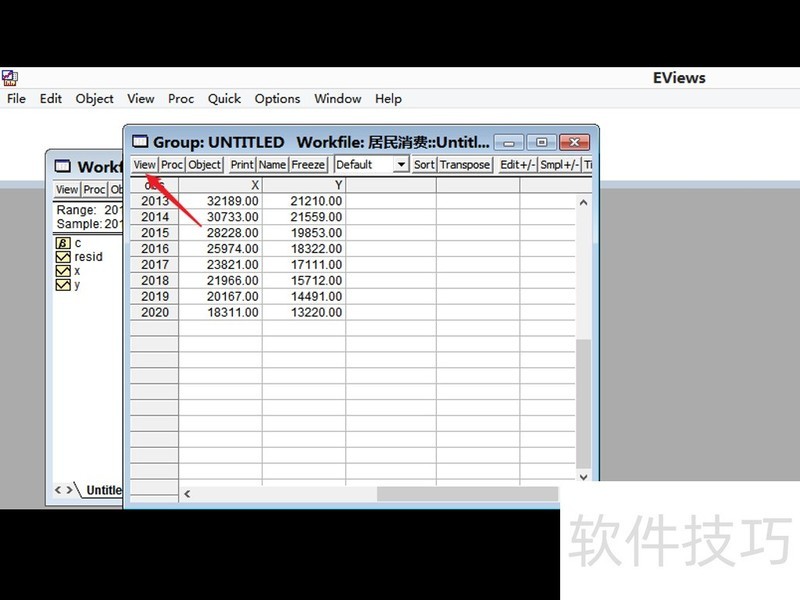Click Object button in Group window toolbar
This screenshot has height=600, width=800.
(204, 165)
